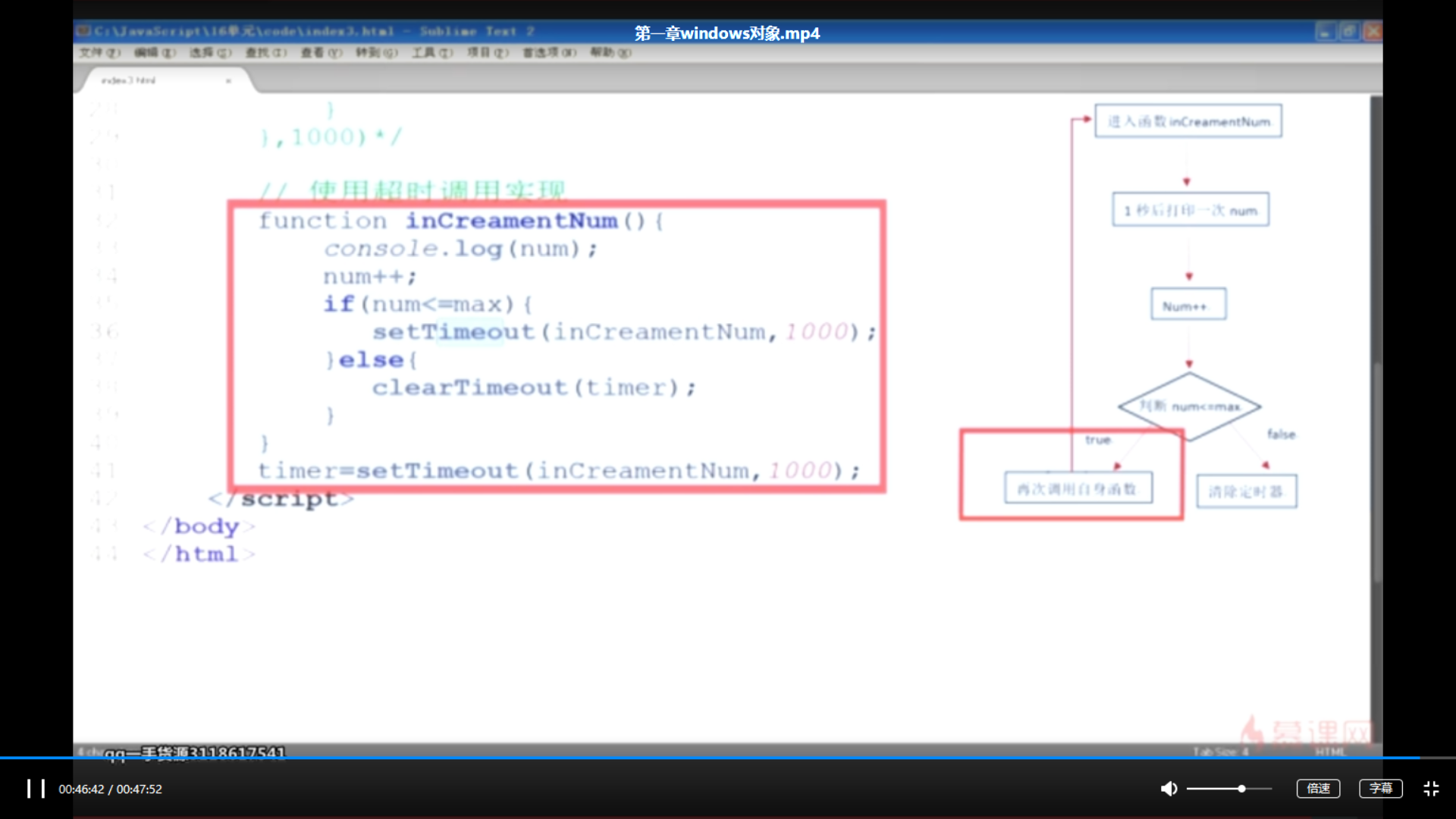Viewport: 1456px width, 819px height.
Task: Click the Tab Size 4 status indicator
Action: pos(1220,752)
